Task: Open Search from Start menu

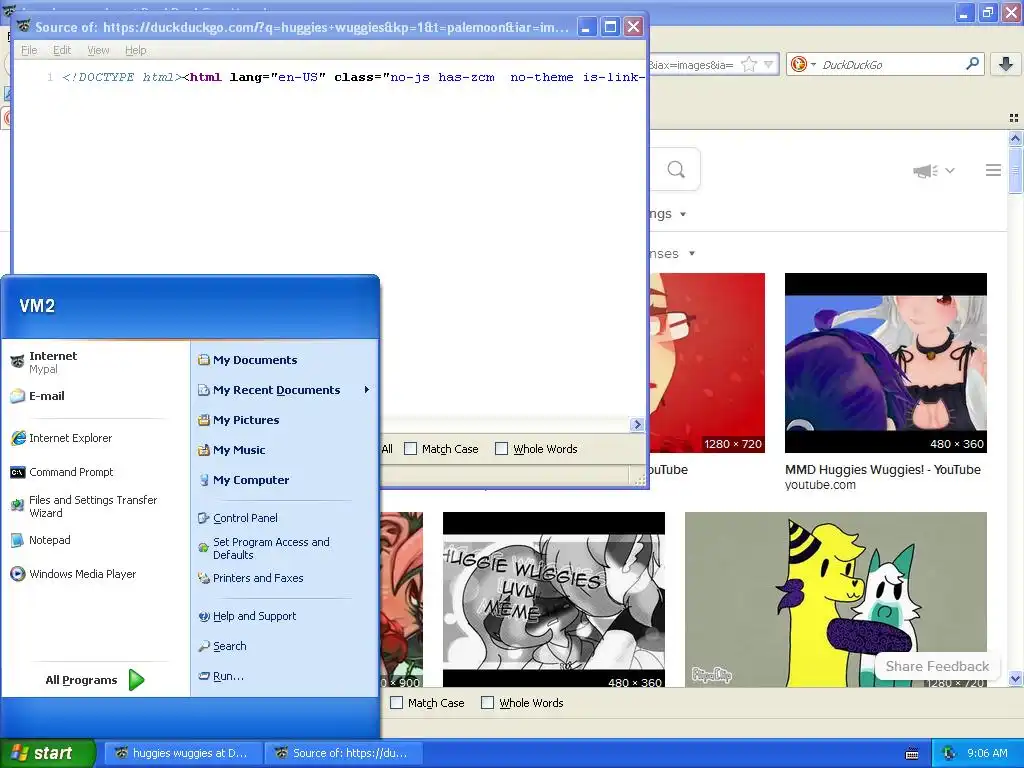Action: point(222,646)
